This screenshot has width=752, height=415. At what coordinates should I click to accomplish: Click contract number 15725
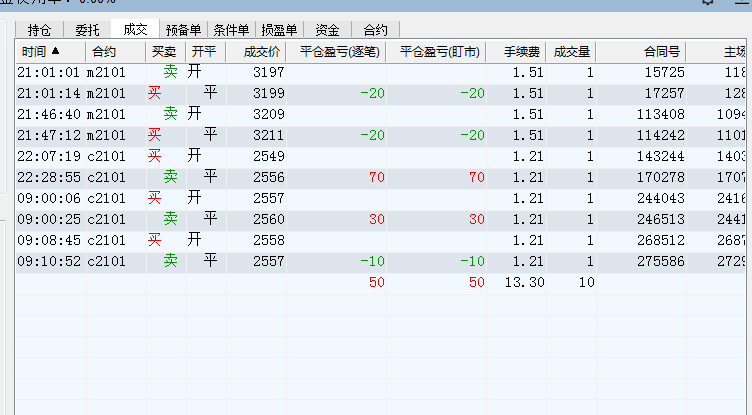664,72
